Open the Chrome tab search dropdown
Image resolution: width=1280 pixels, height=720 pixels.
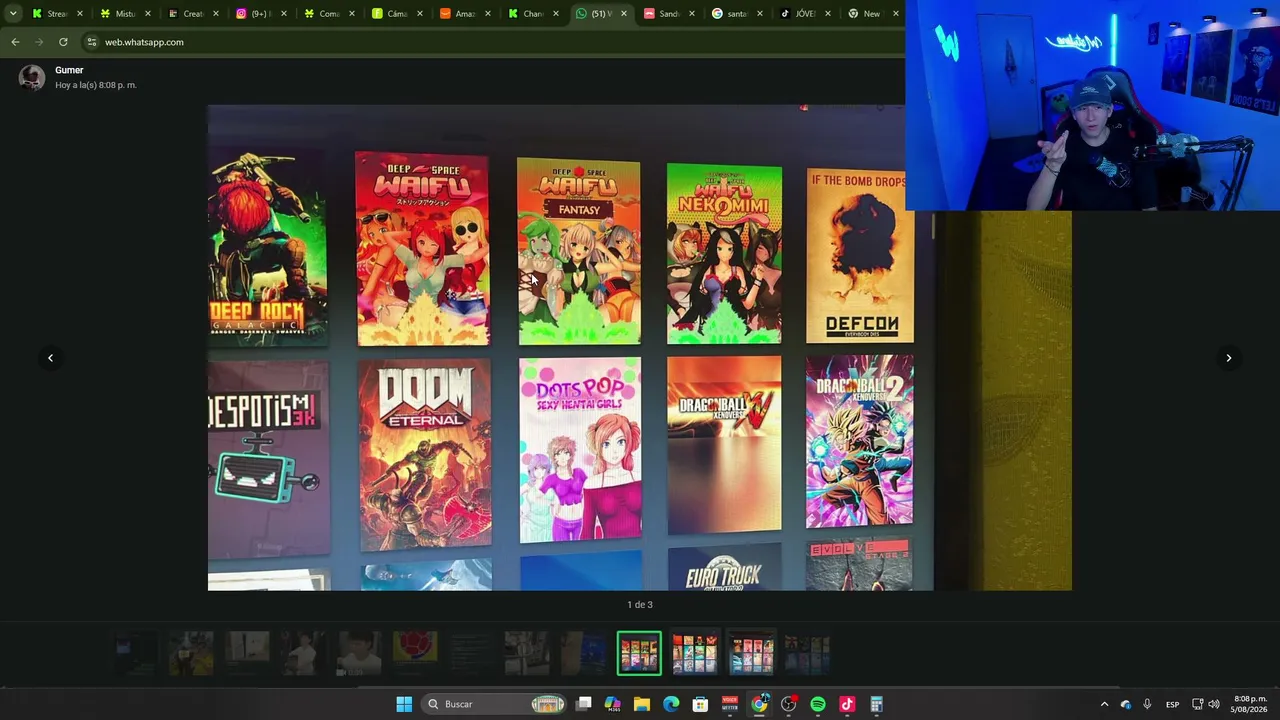[x=12, y=13]
